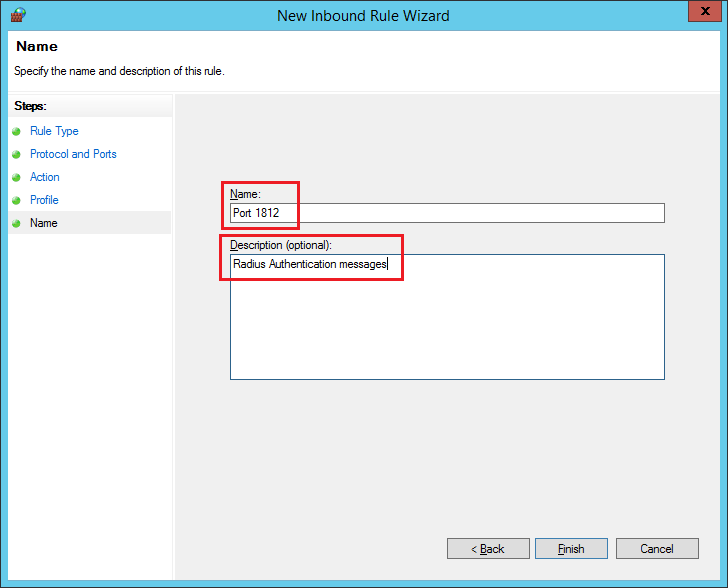
Task: Click the green dot next to Action
Action: point(17,177)
